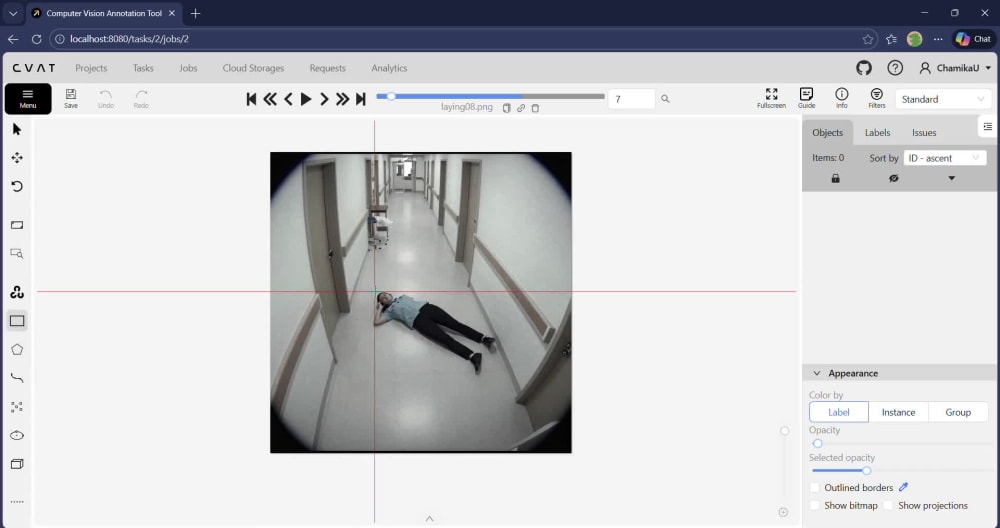Select the Draw ellipse tool

pos(17,436)
